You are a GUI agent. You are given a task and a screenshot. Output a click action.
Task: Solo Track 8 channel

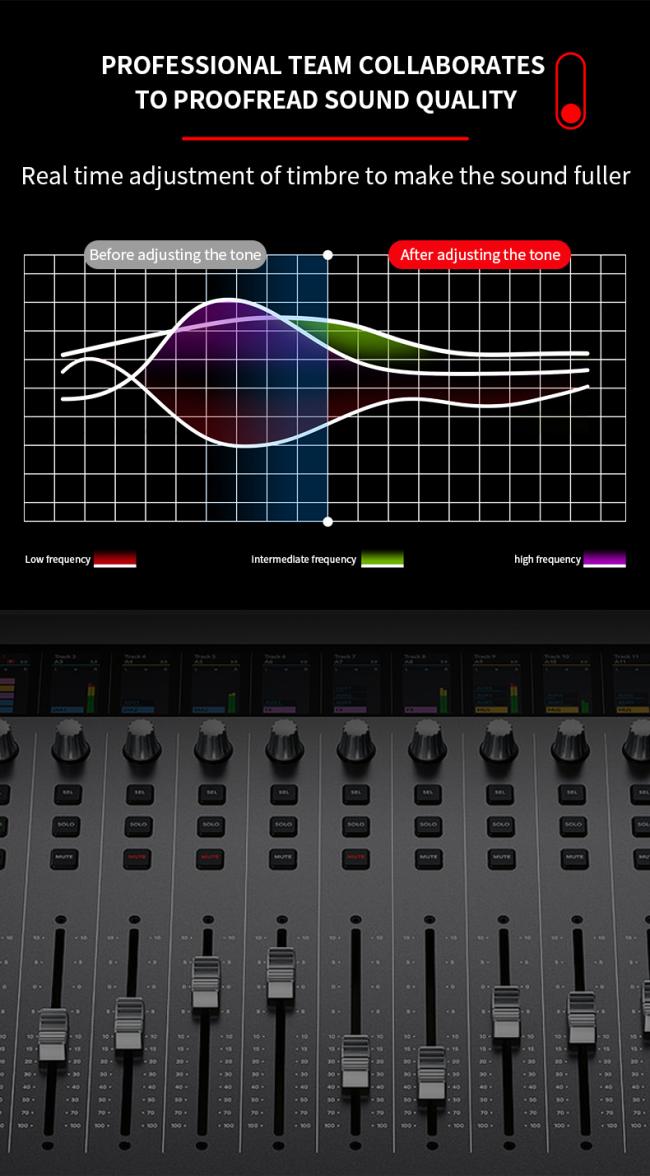427,825
